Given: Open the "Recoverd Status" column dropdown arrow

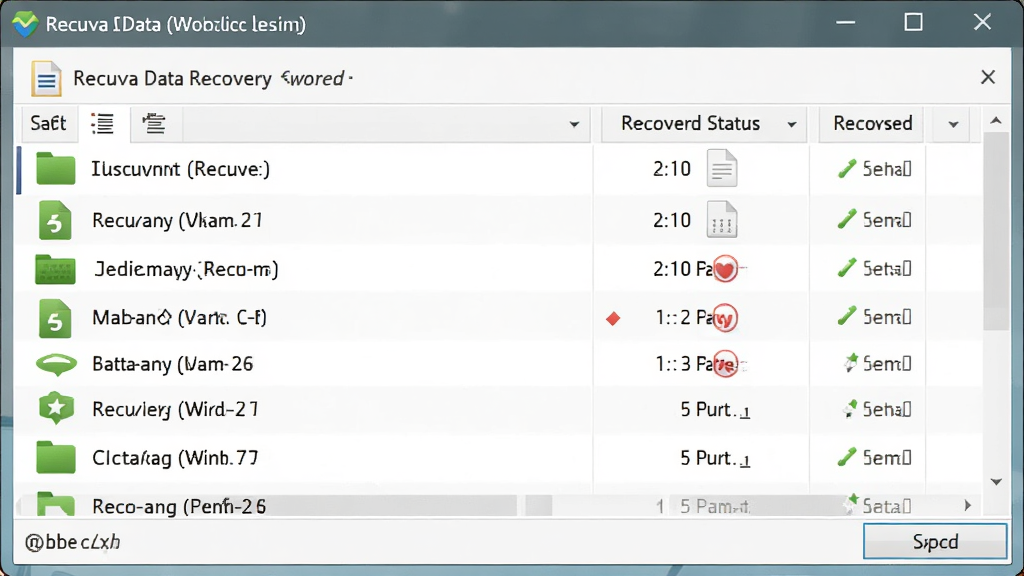Looking at the screenshot, I should point(792,124).
